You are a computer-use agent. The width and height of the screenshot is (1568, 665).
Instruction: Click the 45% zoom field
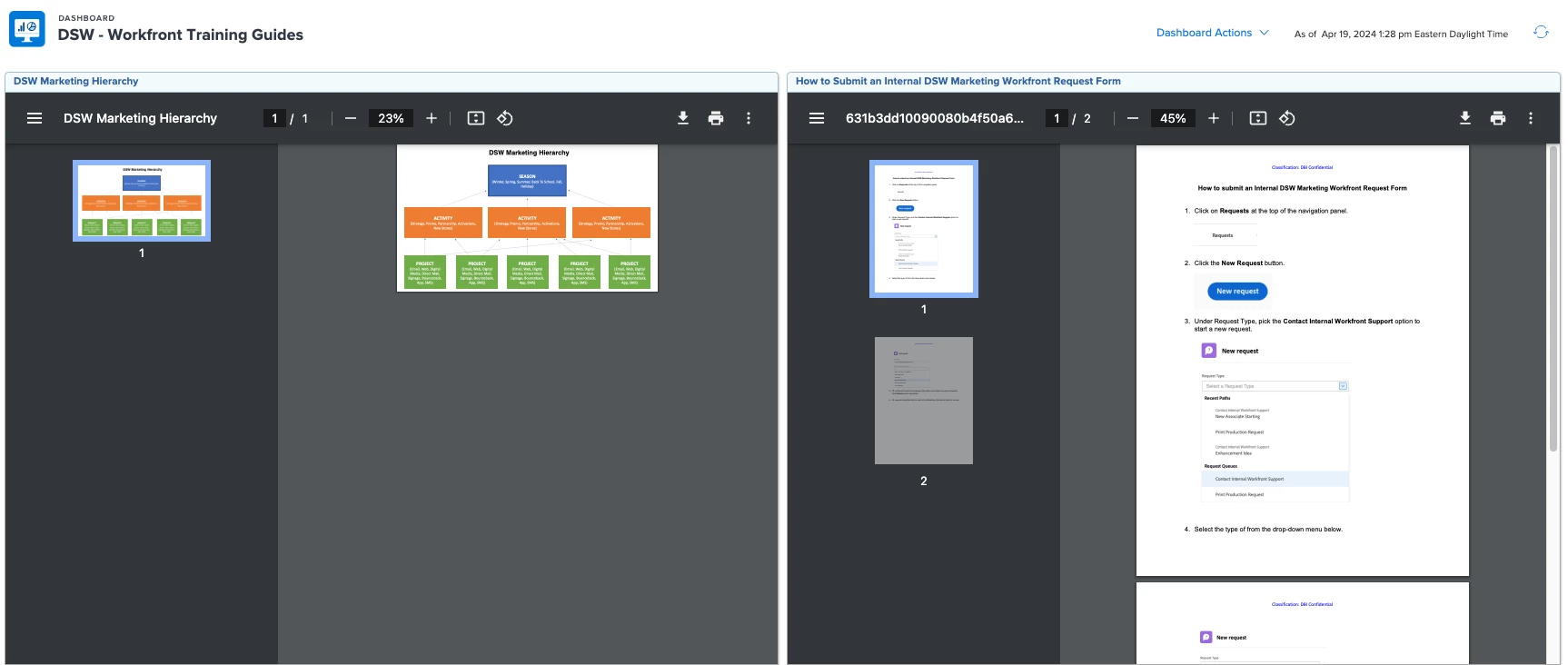(1173, 118)
